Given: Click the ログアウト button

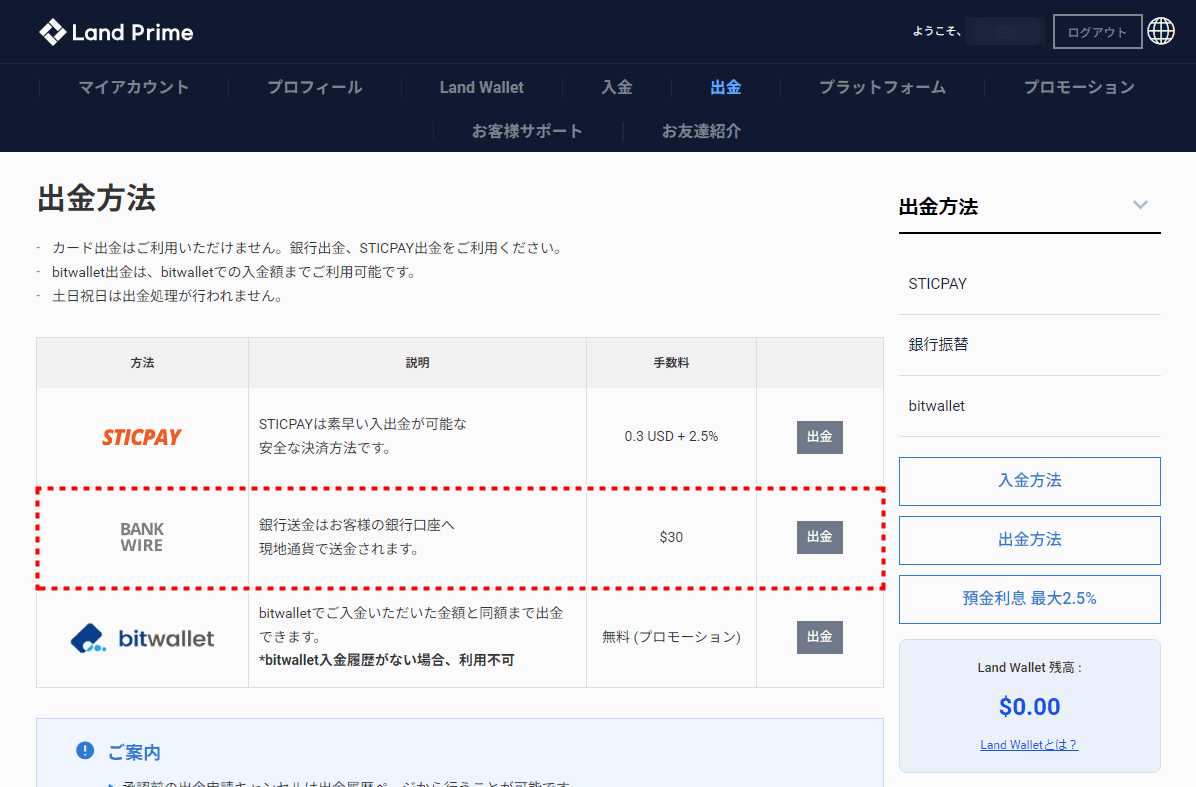Looking at the screenshot, I should 1098,32.
